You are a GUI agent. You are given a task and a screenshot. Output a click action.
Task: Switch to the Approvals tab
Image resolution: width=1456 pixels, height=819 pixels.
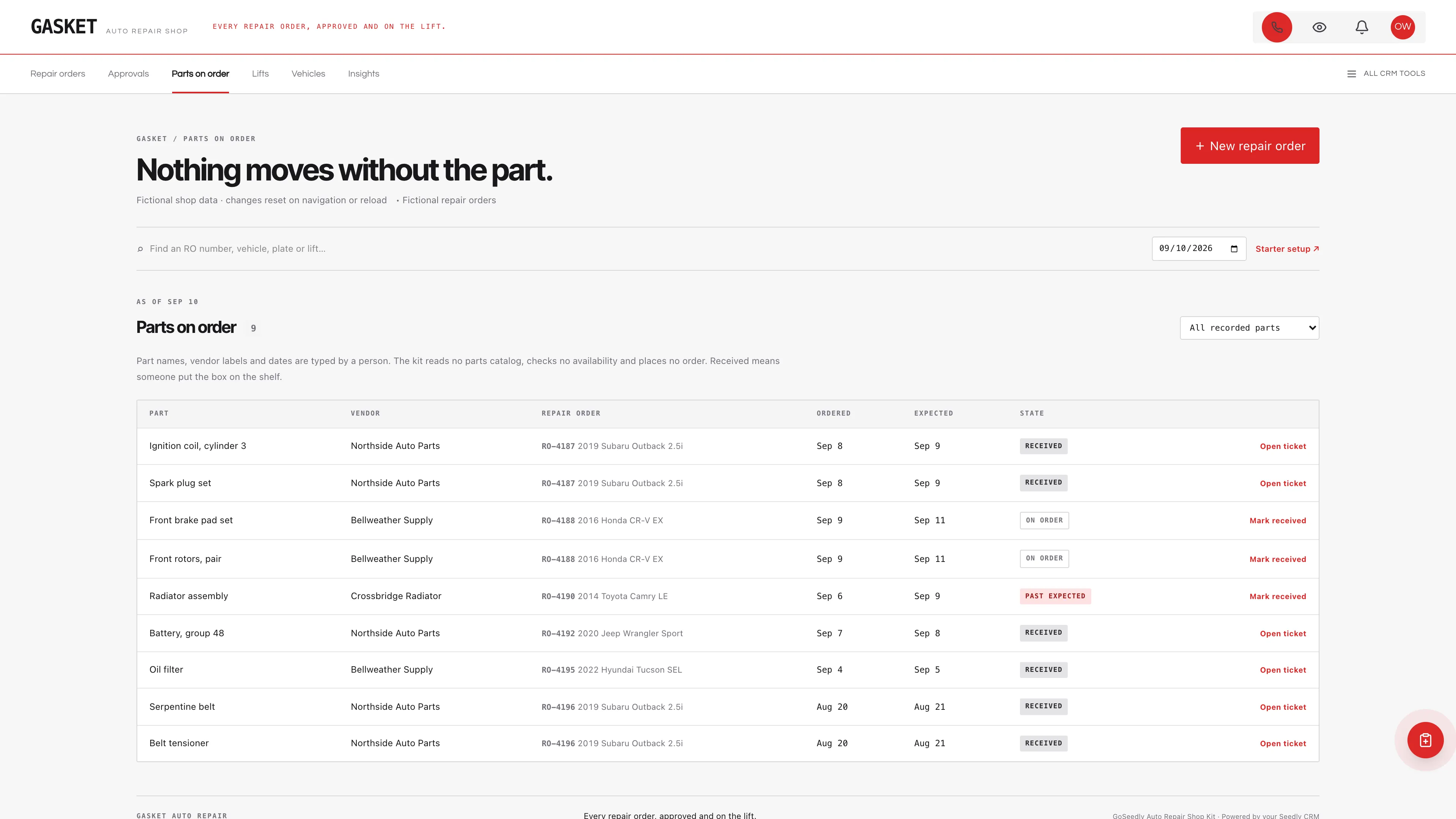coord(128,74)
